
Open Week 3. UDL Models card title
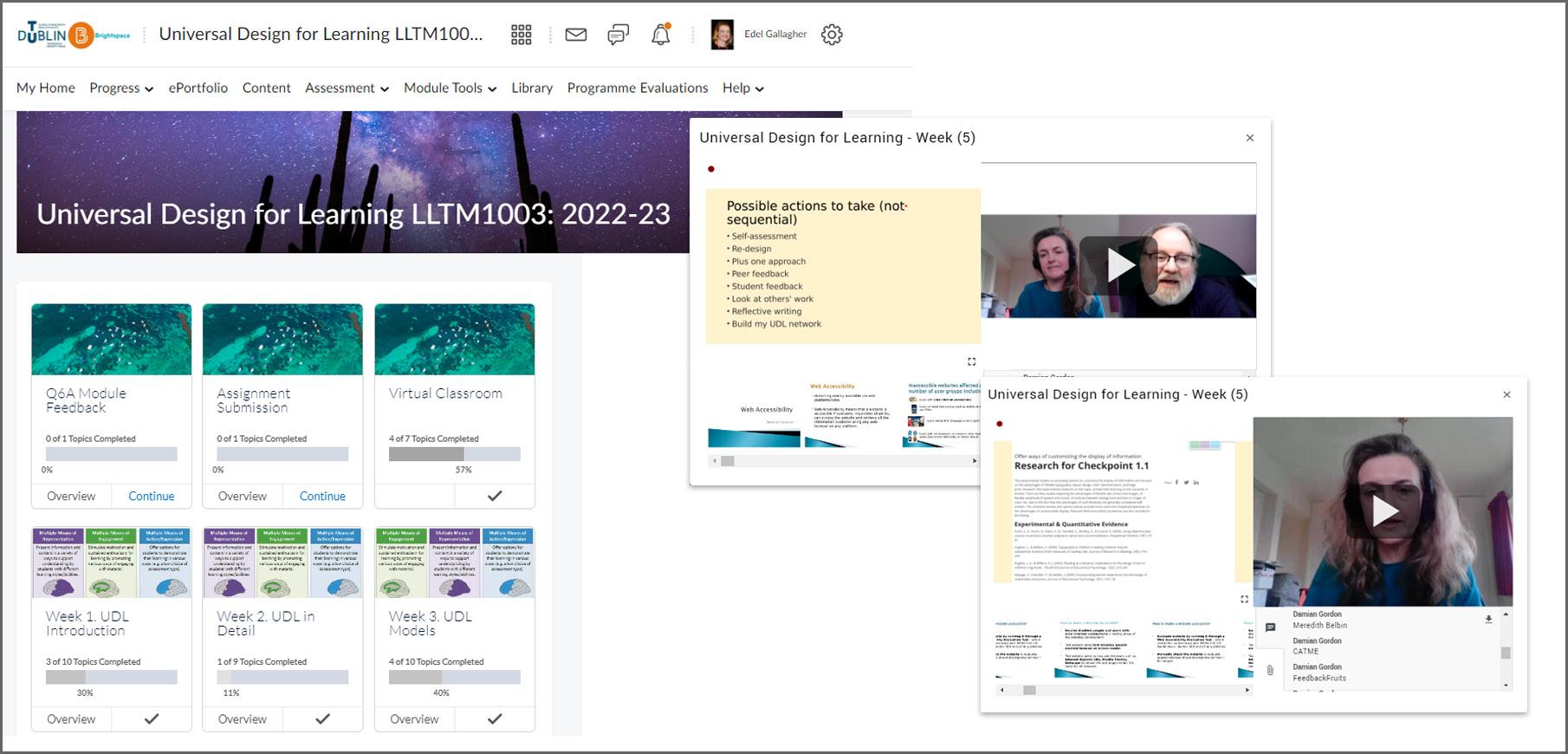[x=431, y=623]
